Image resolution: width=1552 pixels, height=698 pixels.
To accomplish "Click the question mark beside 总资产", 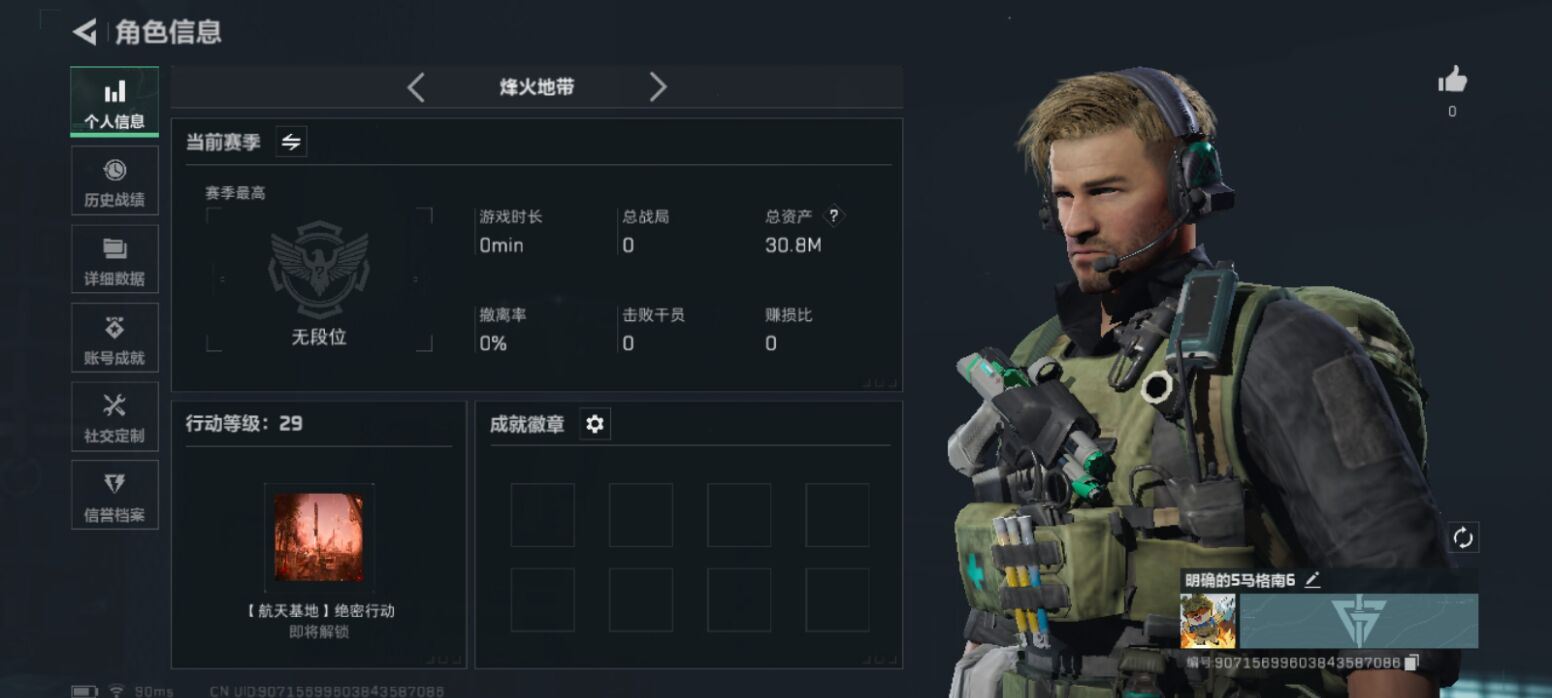I will pyautogui.click(x=834, y=216).
